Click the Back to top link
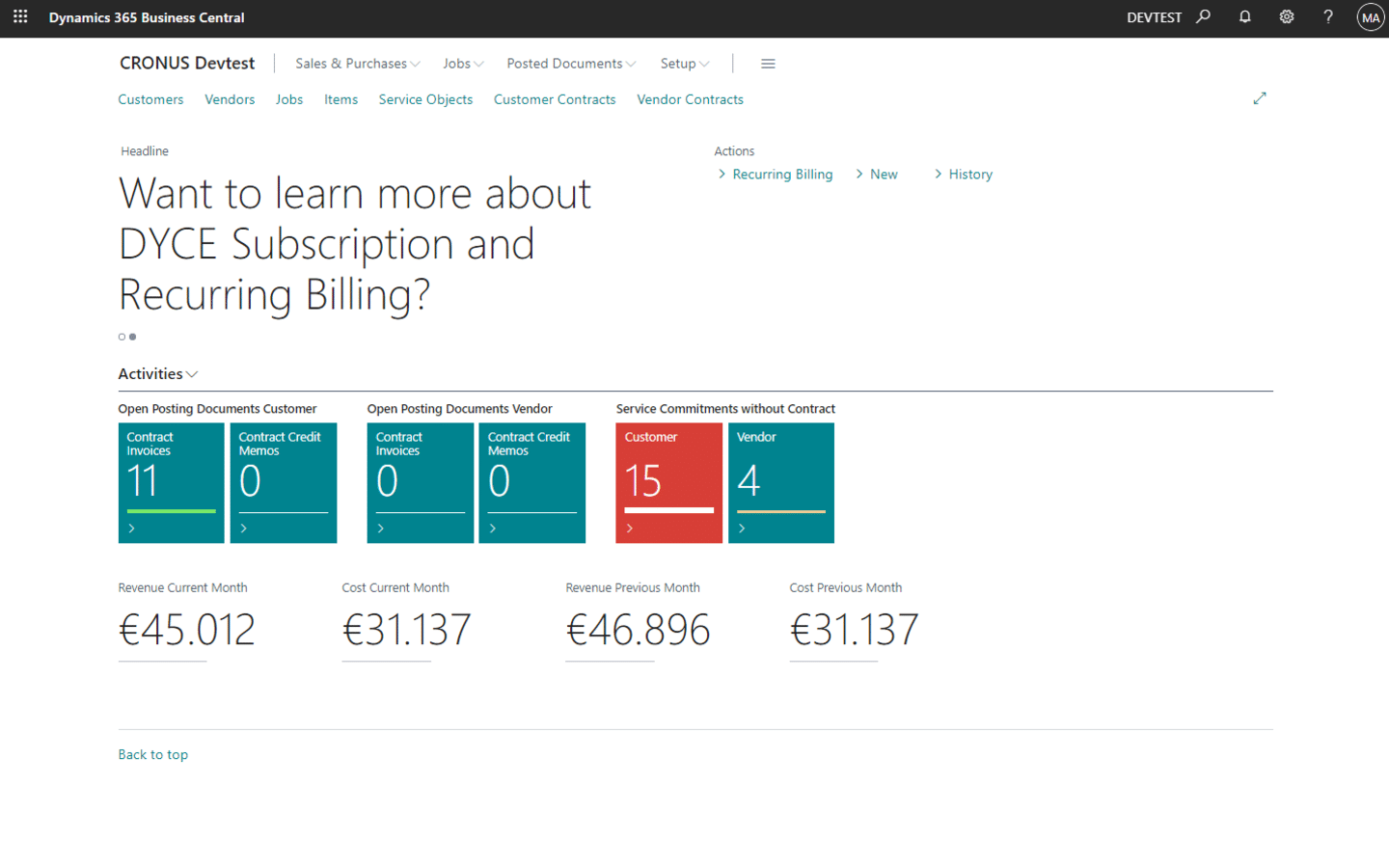Viewport: 1389px width, 868px height. click(x=153, y=754)
